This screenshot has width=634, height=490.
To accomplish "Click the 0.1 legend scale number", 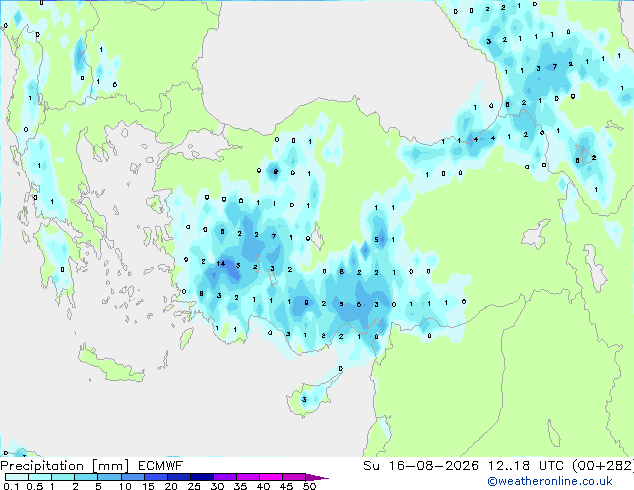I will coord(11,486).
